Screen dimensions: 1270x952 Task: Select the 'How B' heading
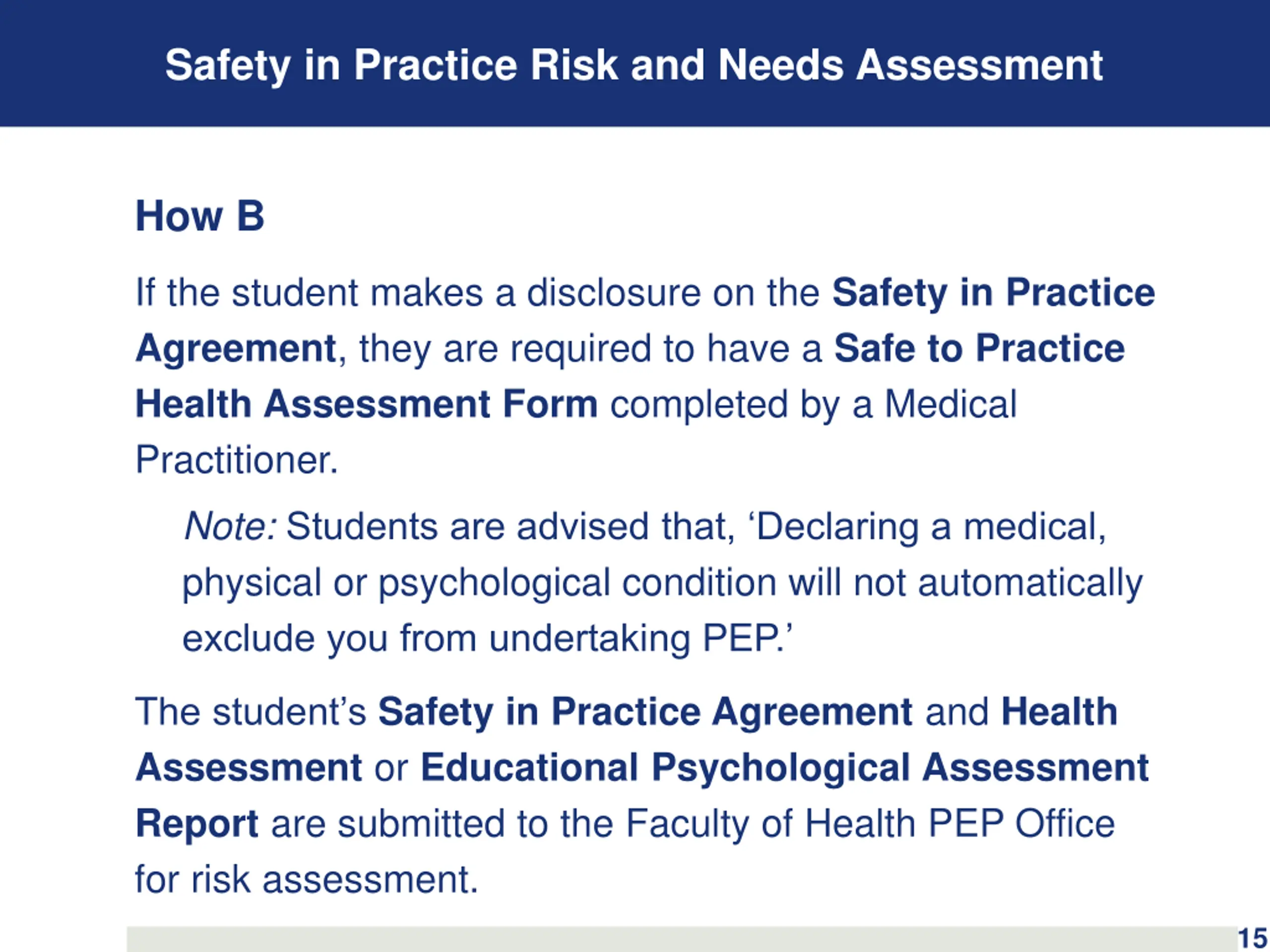(x=200, y=216)
